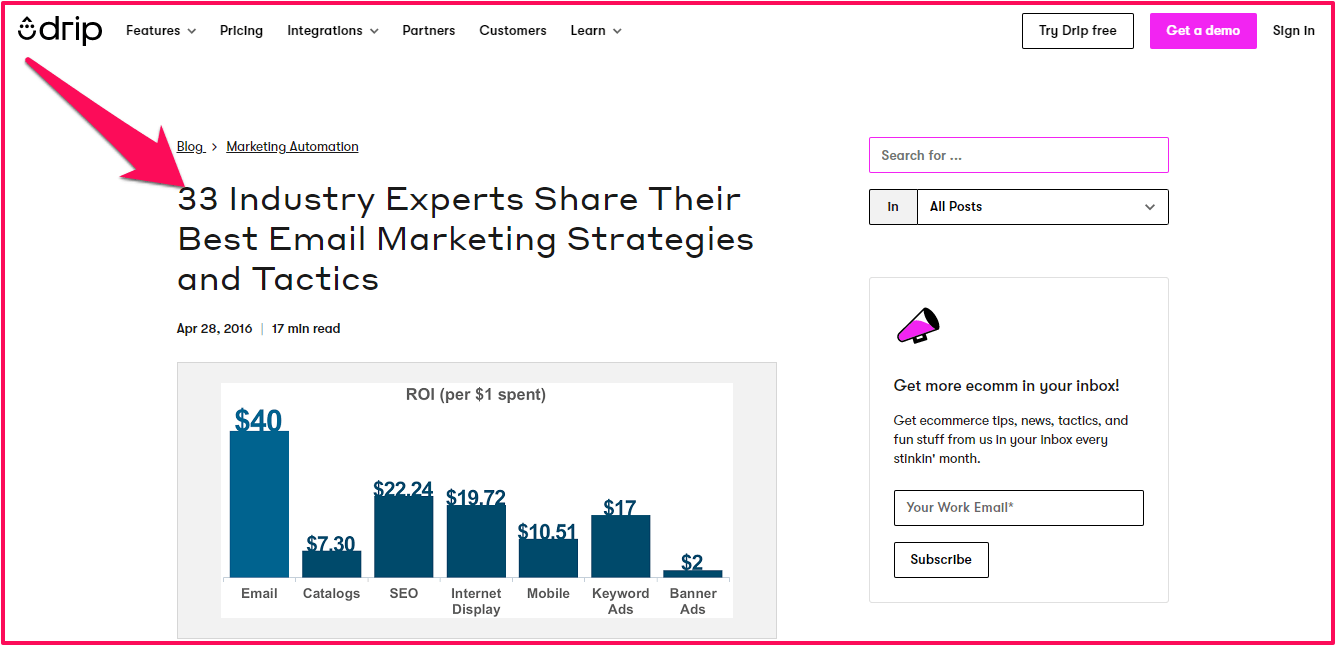This screenshot has height=646, width=1336.
Task: Expand the Features menu
Action: (x=161, y=31)
